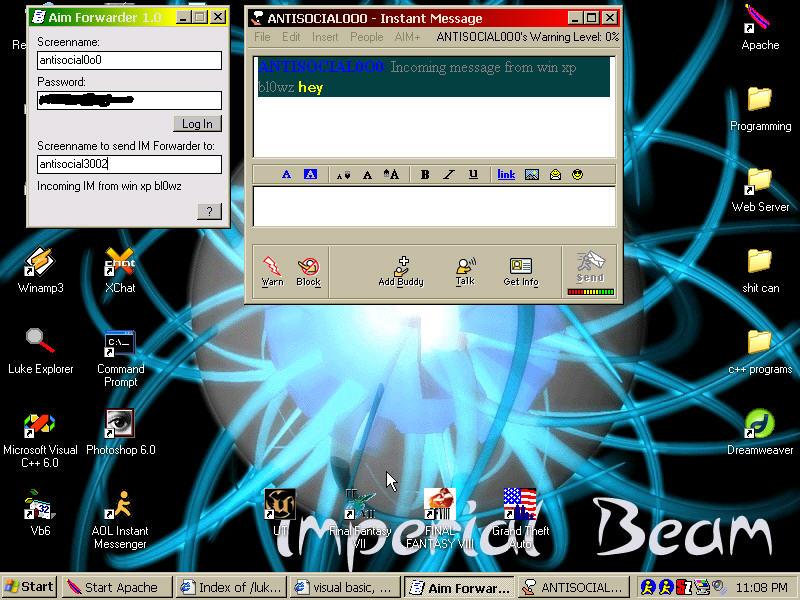Switch to ANTISOCIAL taskbar item
Viewport: 800px width, 600px height.
tap(574, 587)
